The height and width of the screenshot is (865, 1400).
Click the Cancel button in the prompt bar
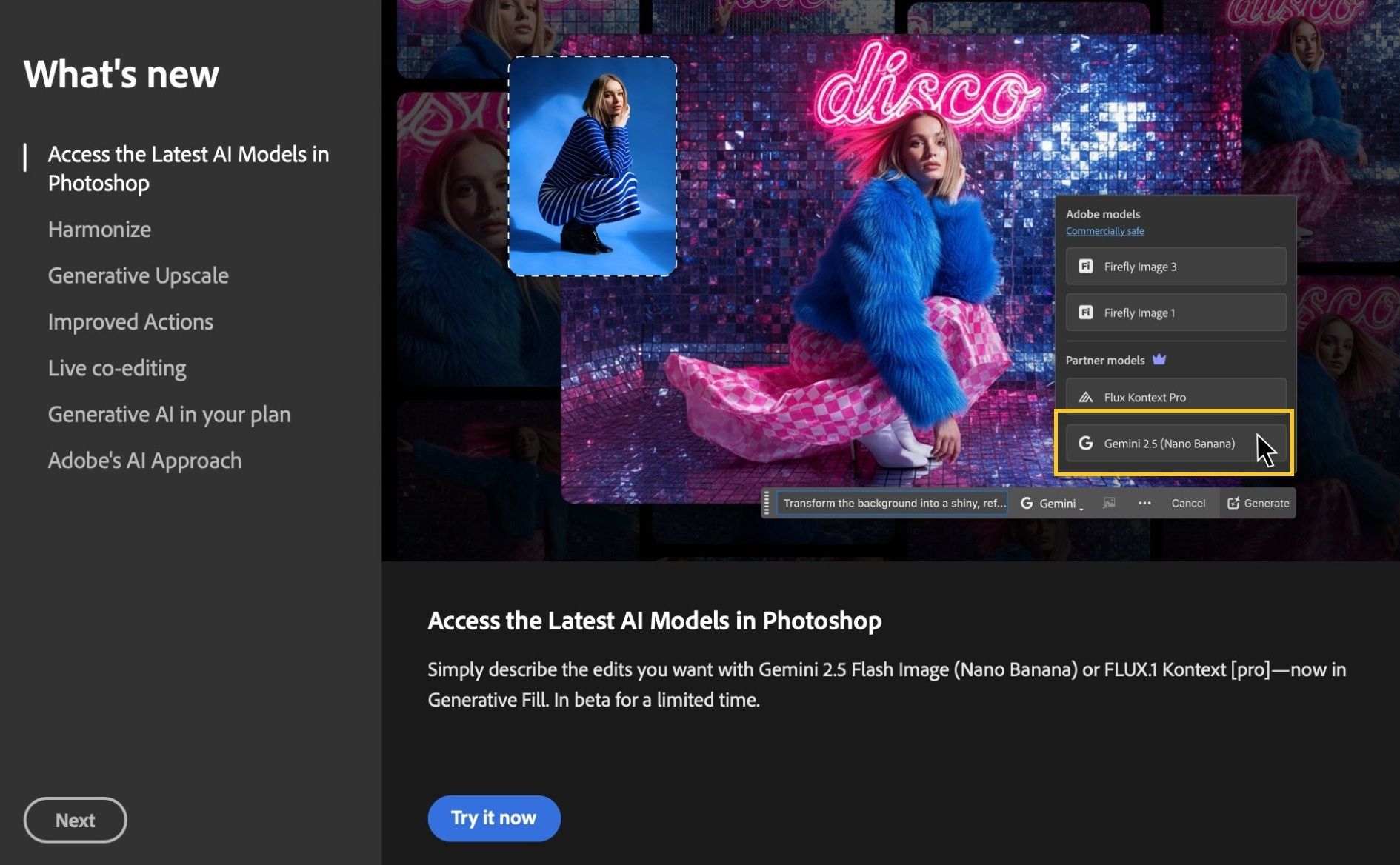[x=1188, y=503]
